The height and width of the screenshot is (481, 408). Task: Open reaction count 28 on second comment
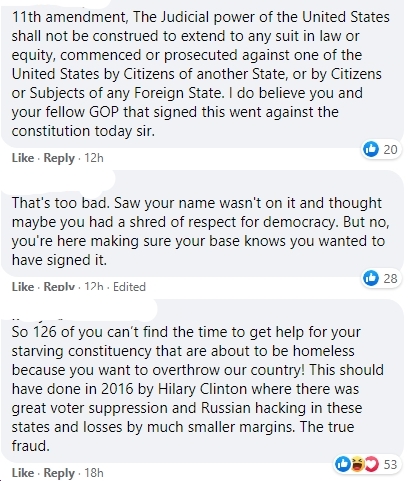click(390, 278)
